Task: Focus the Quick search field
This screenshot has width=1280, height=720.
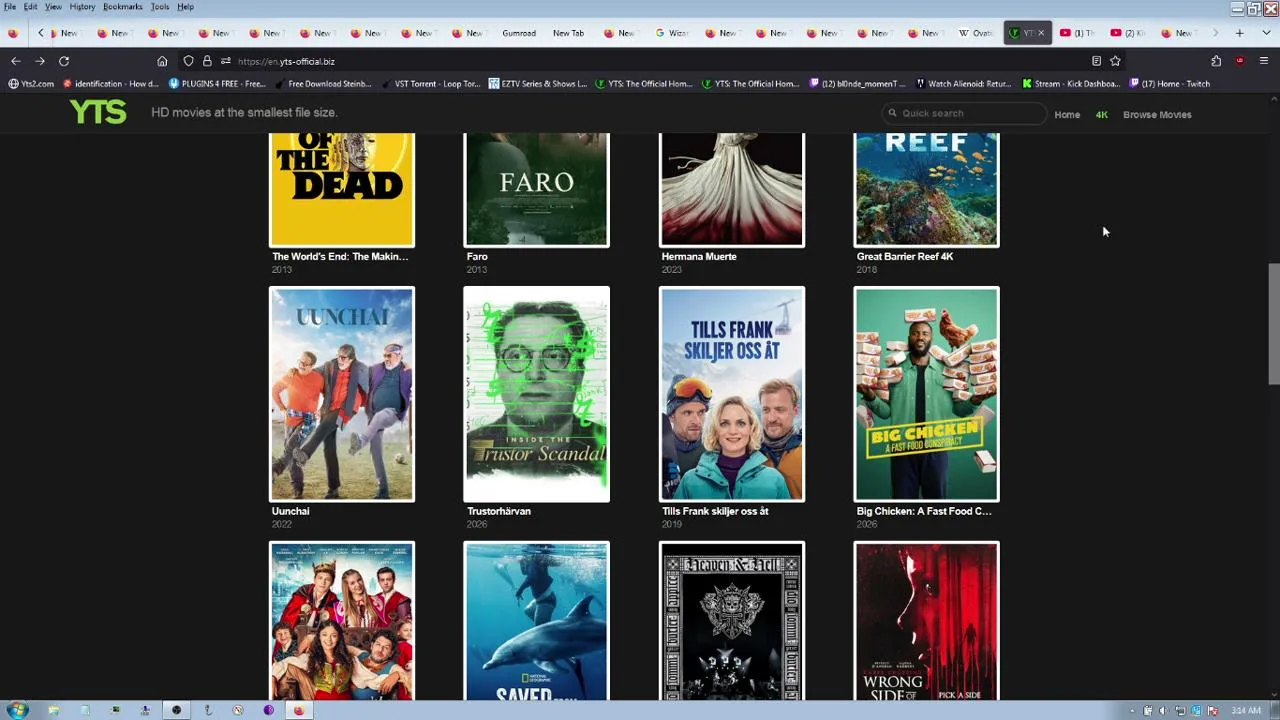Action: [x=965, y=113]
